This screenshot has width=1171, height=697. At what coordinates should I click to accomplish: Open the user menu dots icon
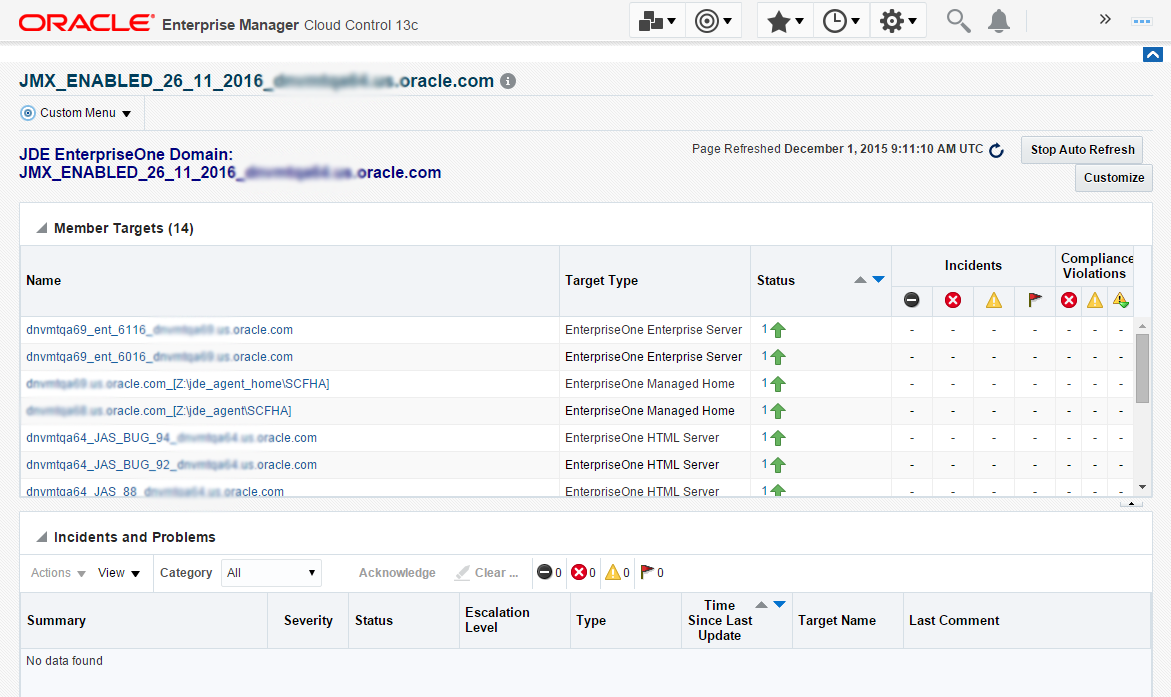(1142, 21)
